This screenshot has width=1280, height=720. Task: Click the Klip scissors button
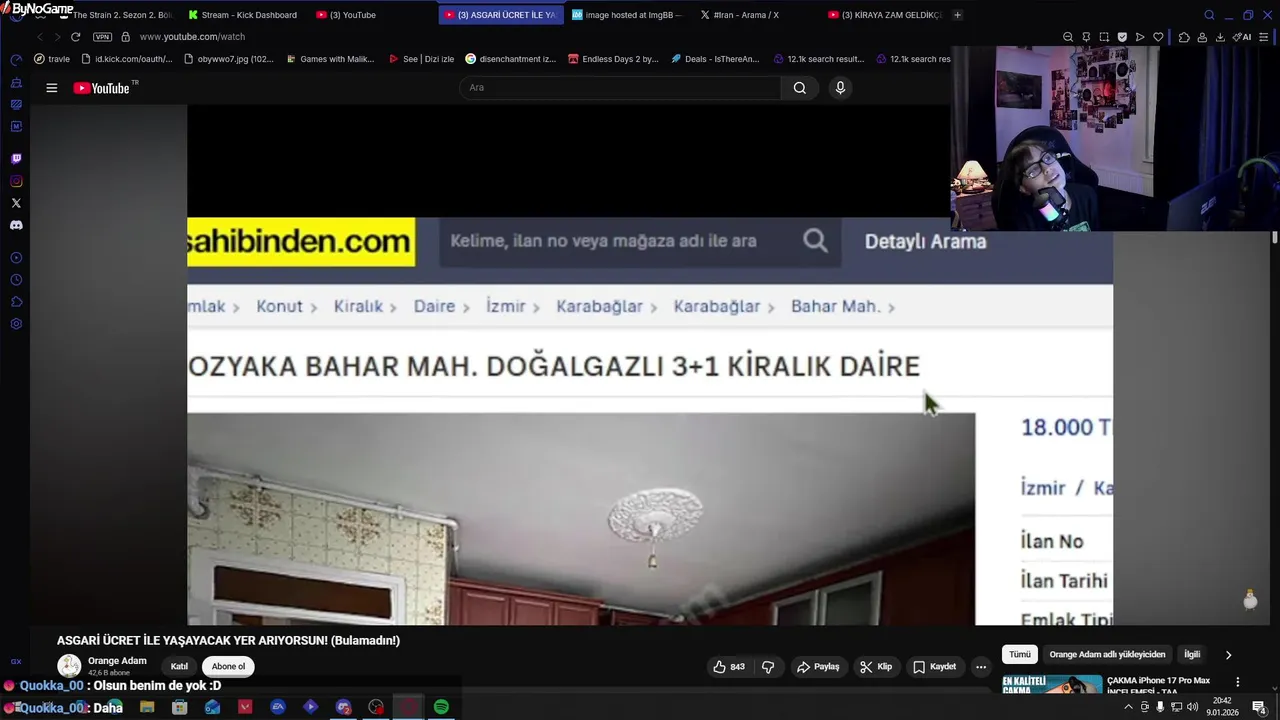click(x=875, y=667)
